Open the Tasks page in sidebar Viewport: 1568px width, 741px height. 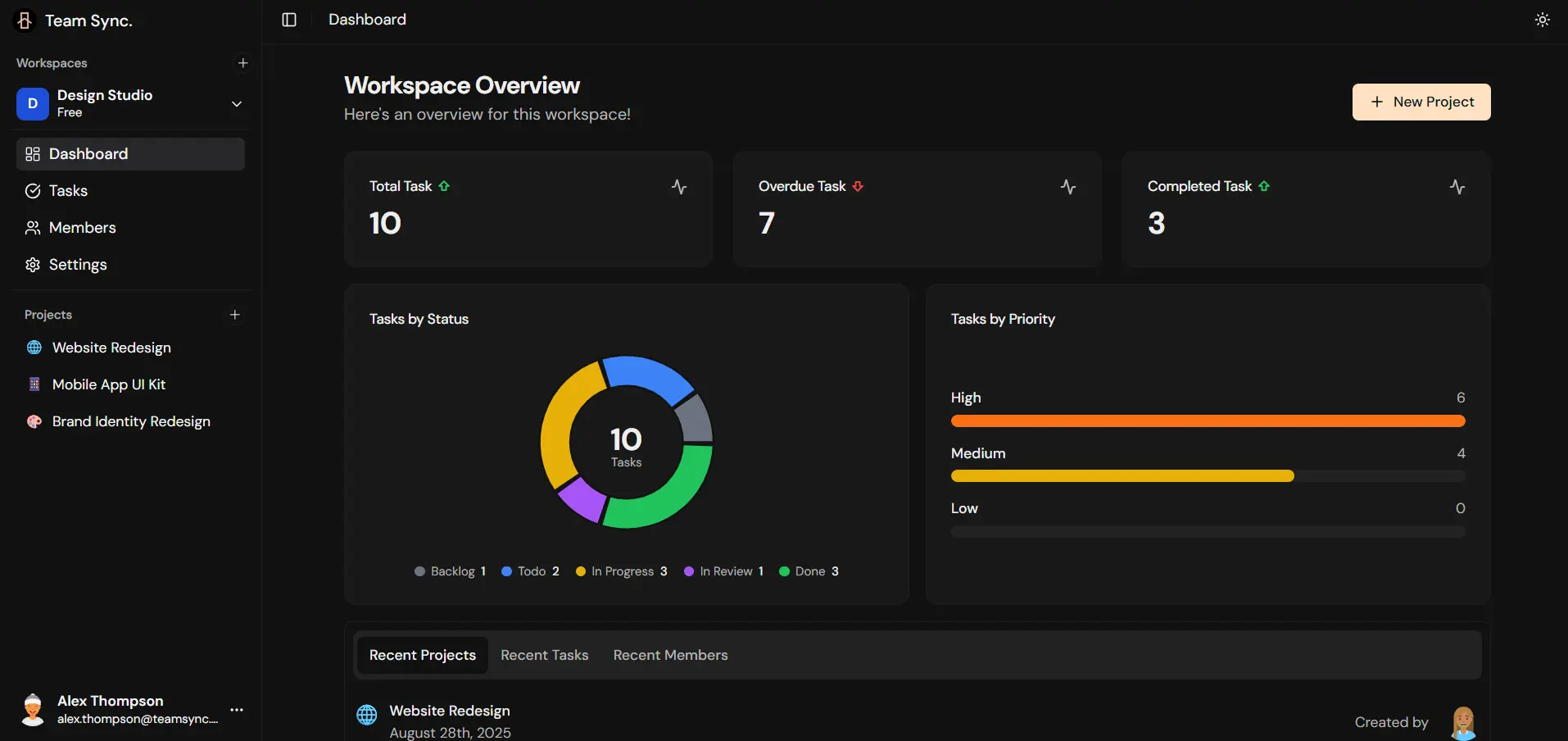click(x=68, y=191)
